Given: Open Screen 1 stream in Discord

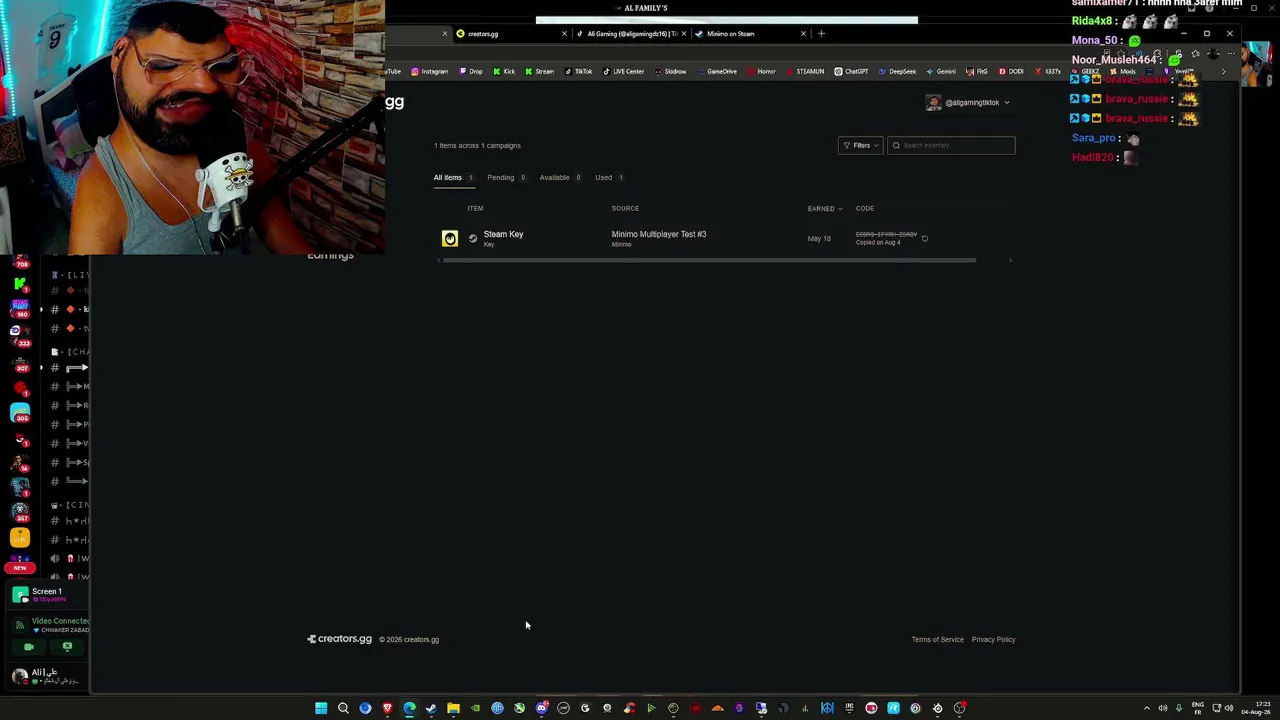Looking at the screenshot, I should (x=46, y=593).
